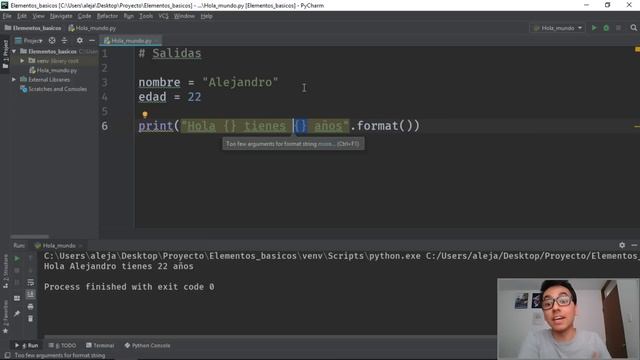640x360 pixels.
Task: Run Hola_mundo with the green toolbar arrow
Action: point(594,28)
